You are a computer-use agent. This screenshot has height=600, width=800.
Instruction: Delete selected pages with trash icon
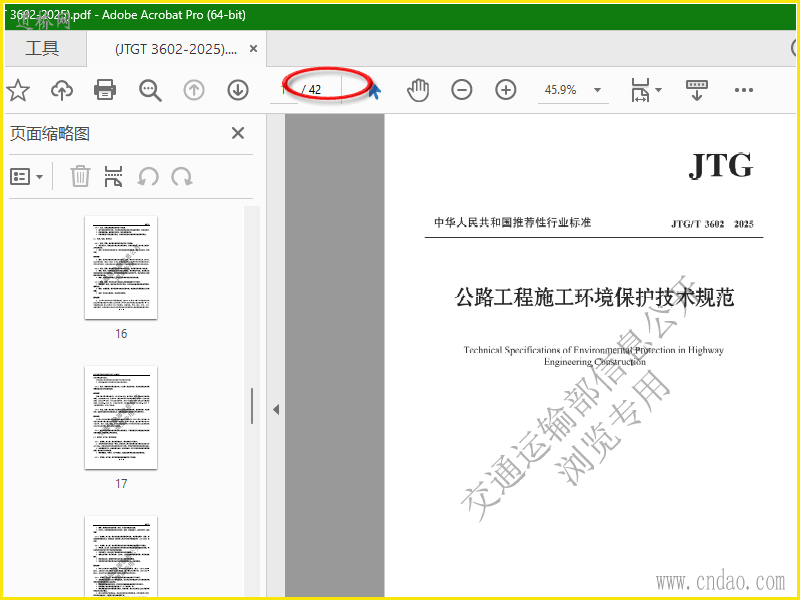(80, 176)
